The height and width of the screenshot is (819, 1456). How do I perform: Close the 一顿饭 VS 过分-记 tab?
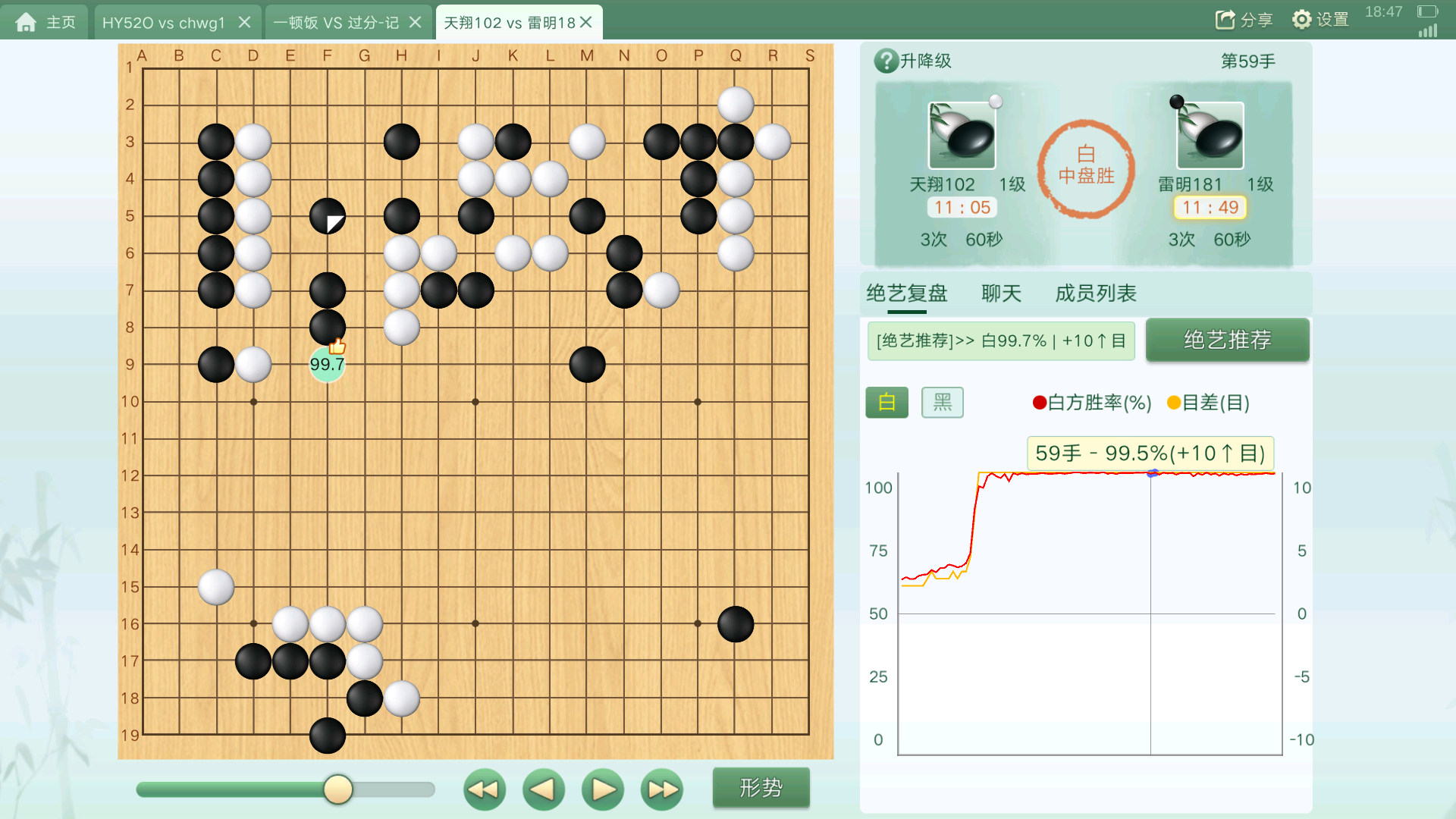415,22
